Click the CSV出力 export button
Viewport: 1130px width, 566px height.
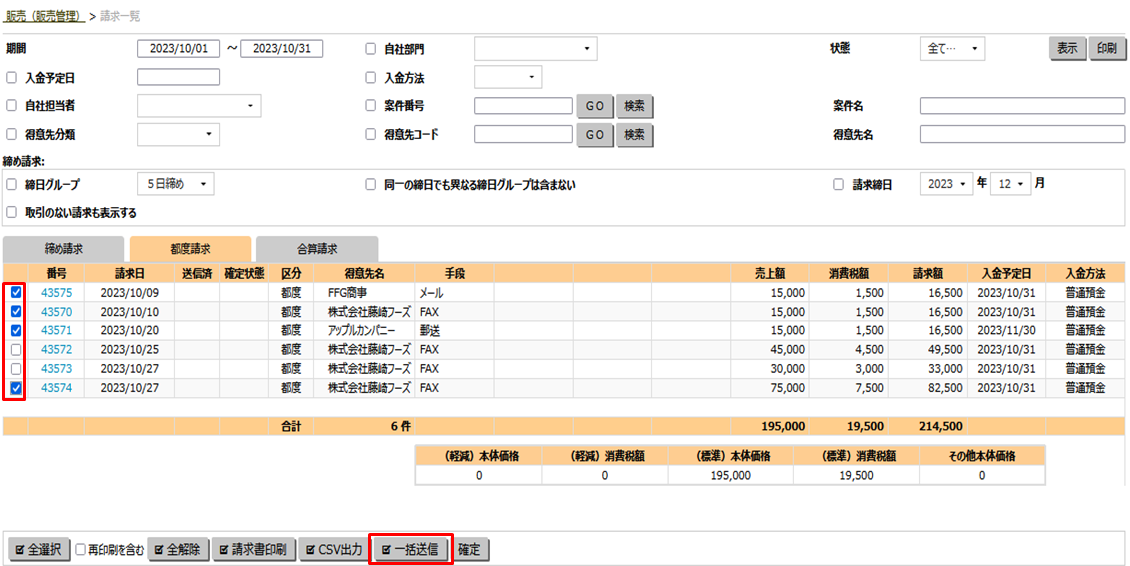coord(334,549)
